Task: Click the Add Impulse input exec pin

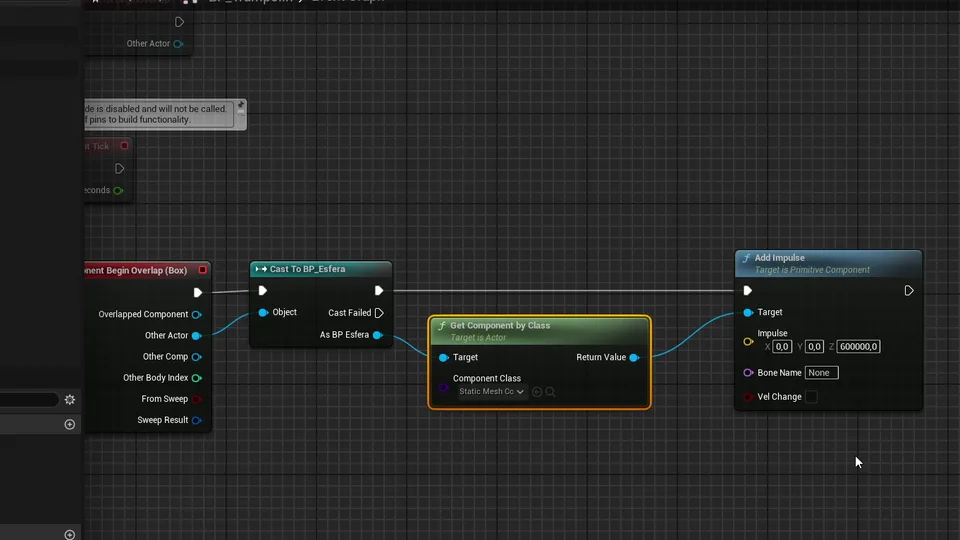Action: click(x=748, y=291)
